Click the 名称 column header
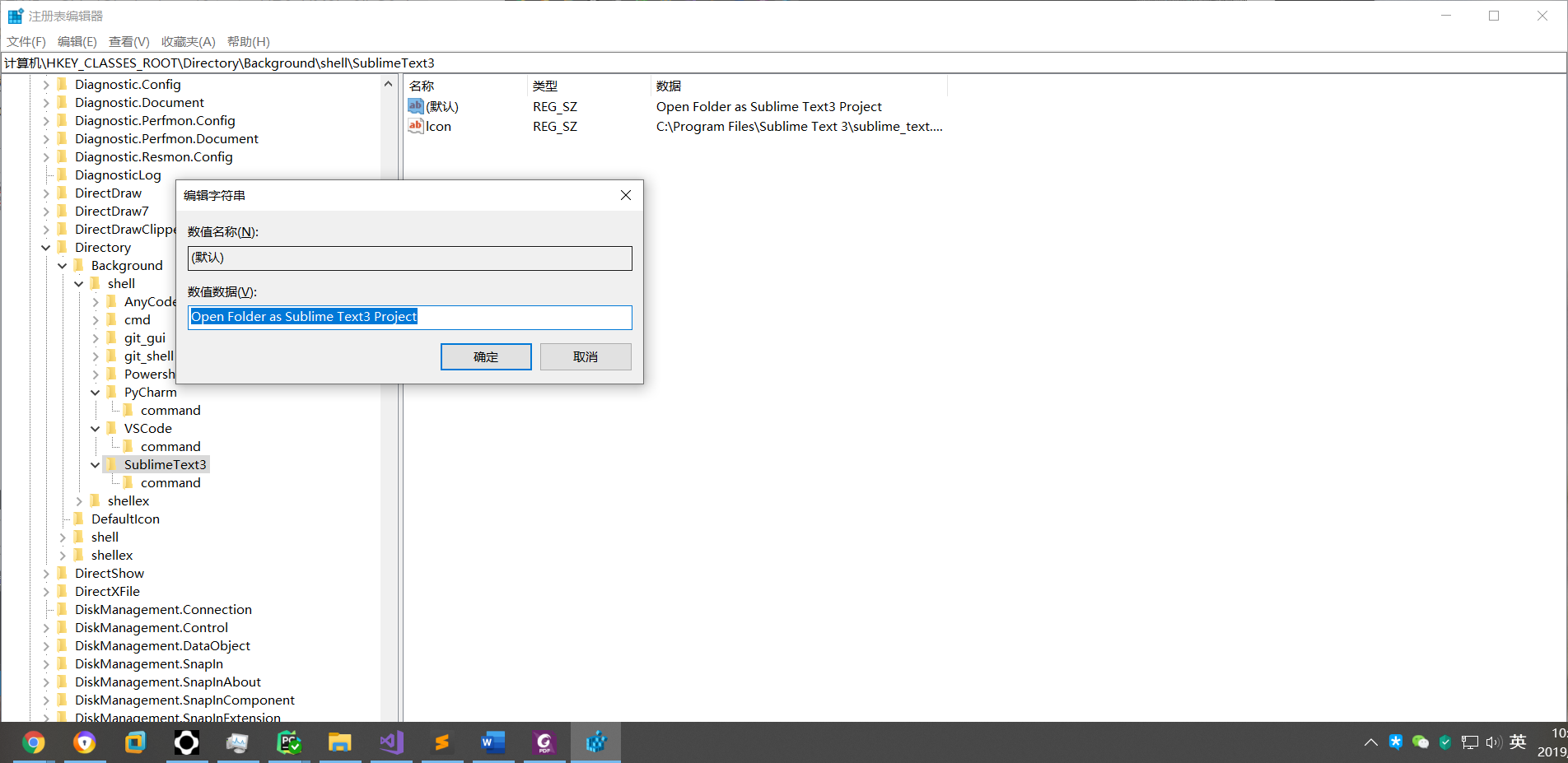 click(x=465, y=86)
